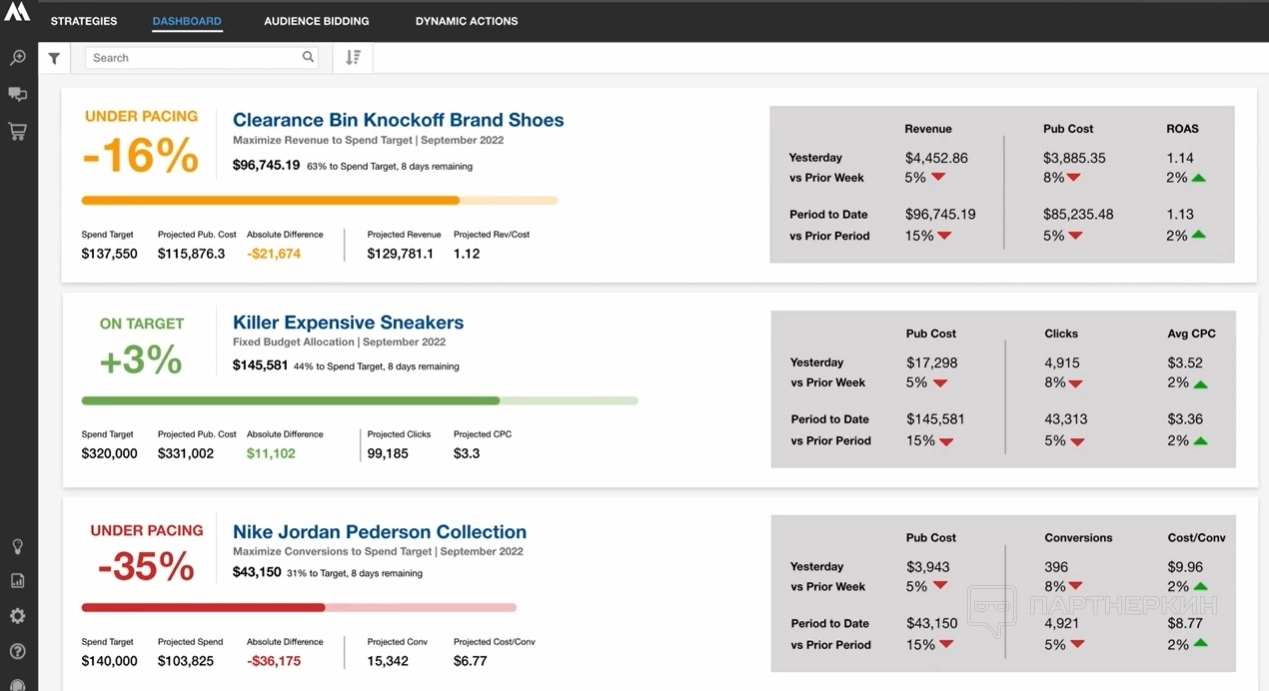Open the chat messages sidebar icon
Viewport: 1269px width, 691px height.
pos(17,94)
